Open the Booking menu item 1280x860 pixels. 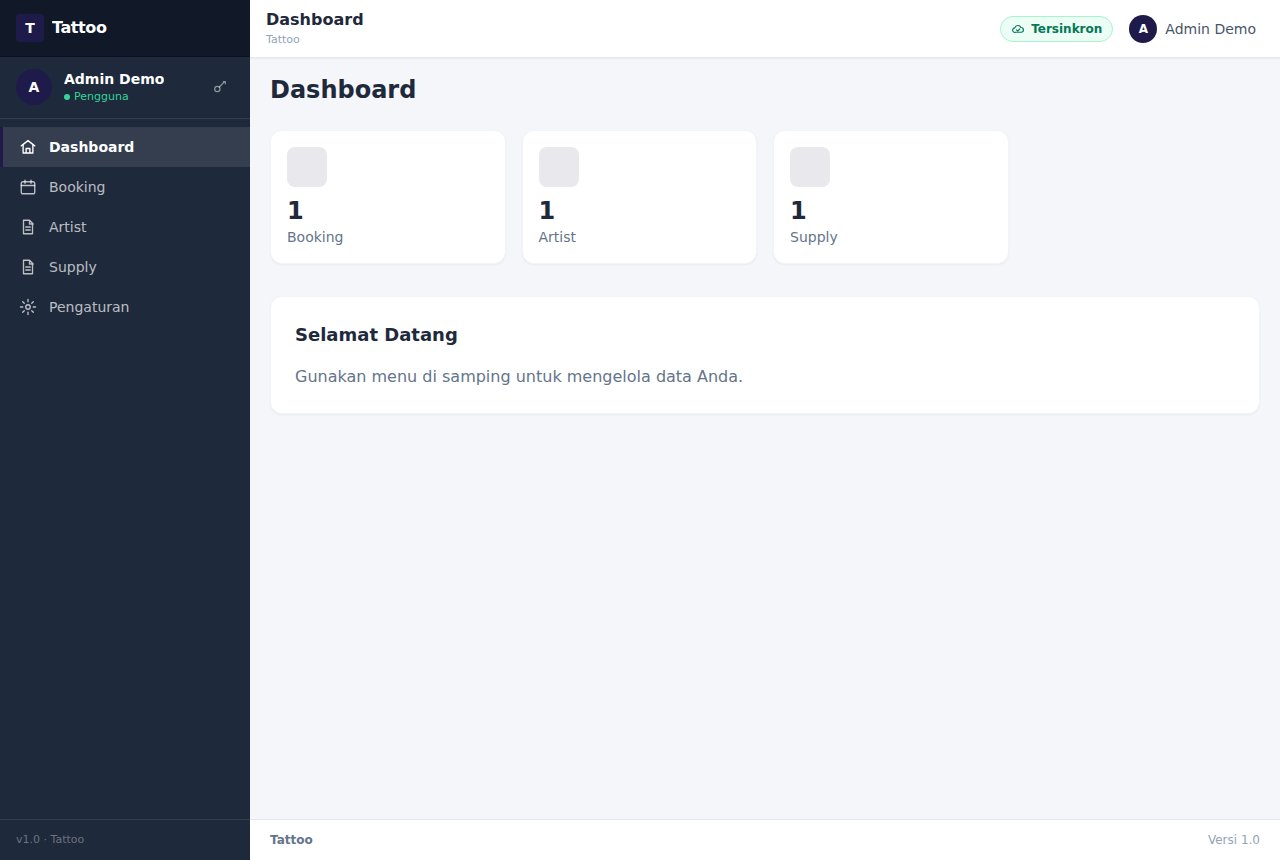click(x=125, y=187)
